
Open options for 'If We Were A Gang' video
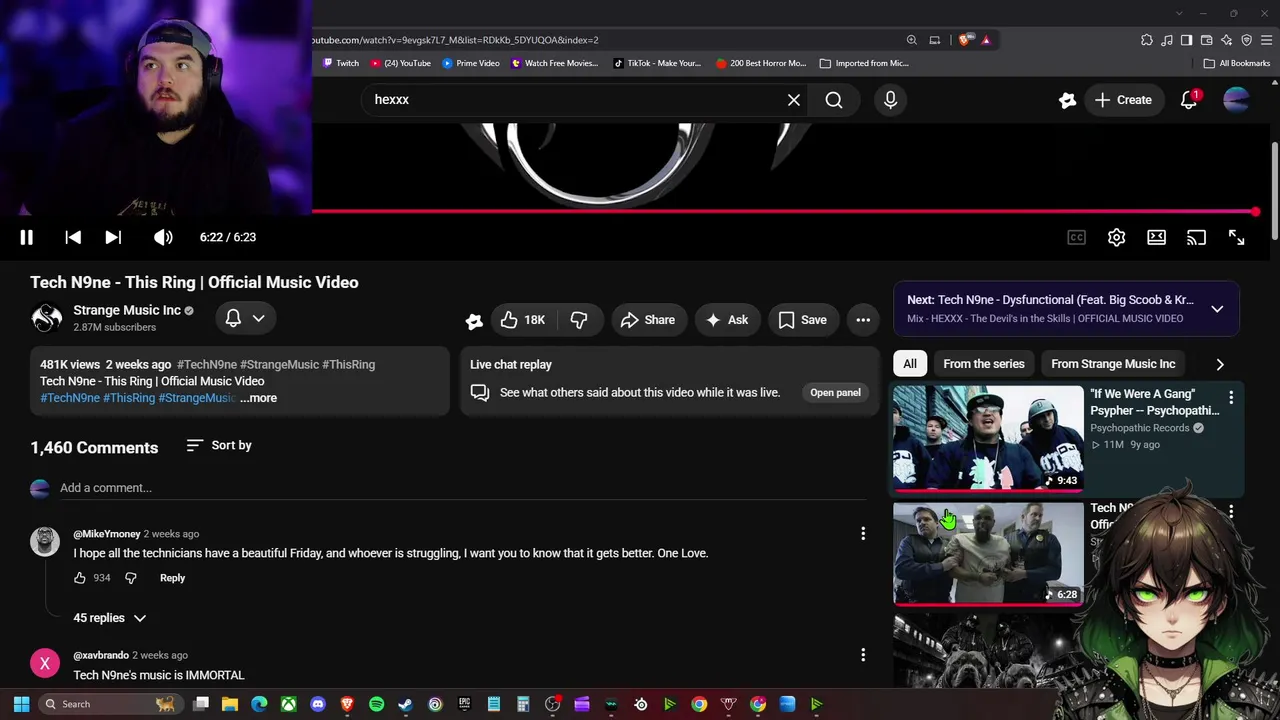point(1231,398)
